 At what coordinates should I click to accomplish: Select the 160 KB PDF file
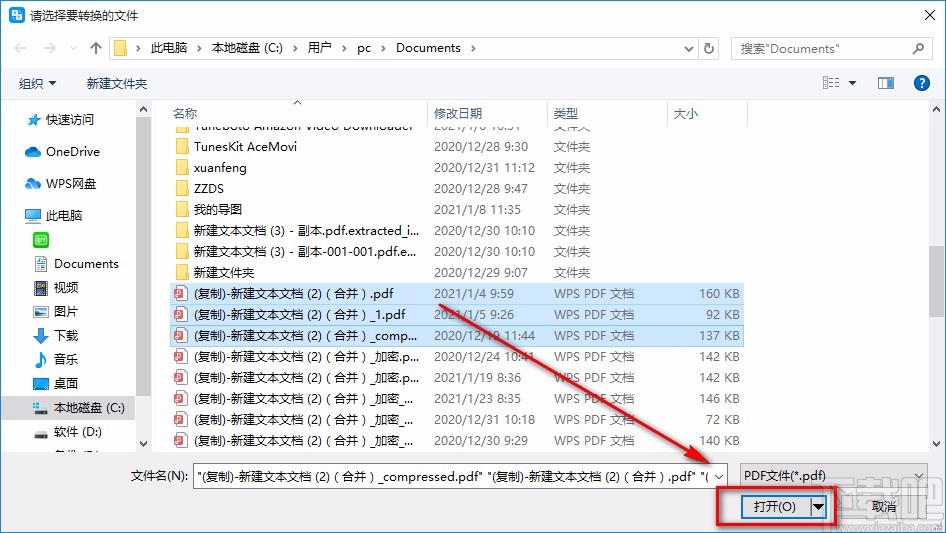pos(457,293)
